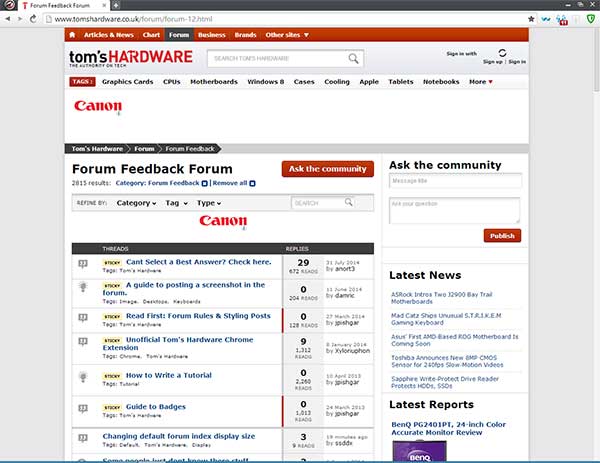Viewport: 600px width, 463px height.
Task: Open the 'Articles & News' menu item
Action: point(108,34)
